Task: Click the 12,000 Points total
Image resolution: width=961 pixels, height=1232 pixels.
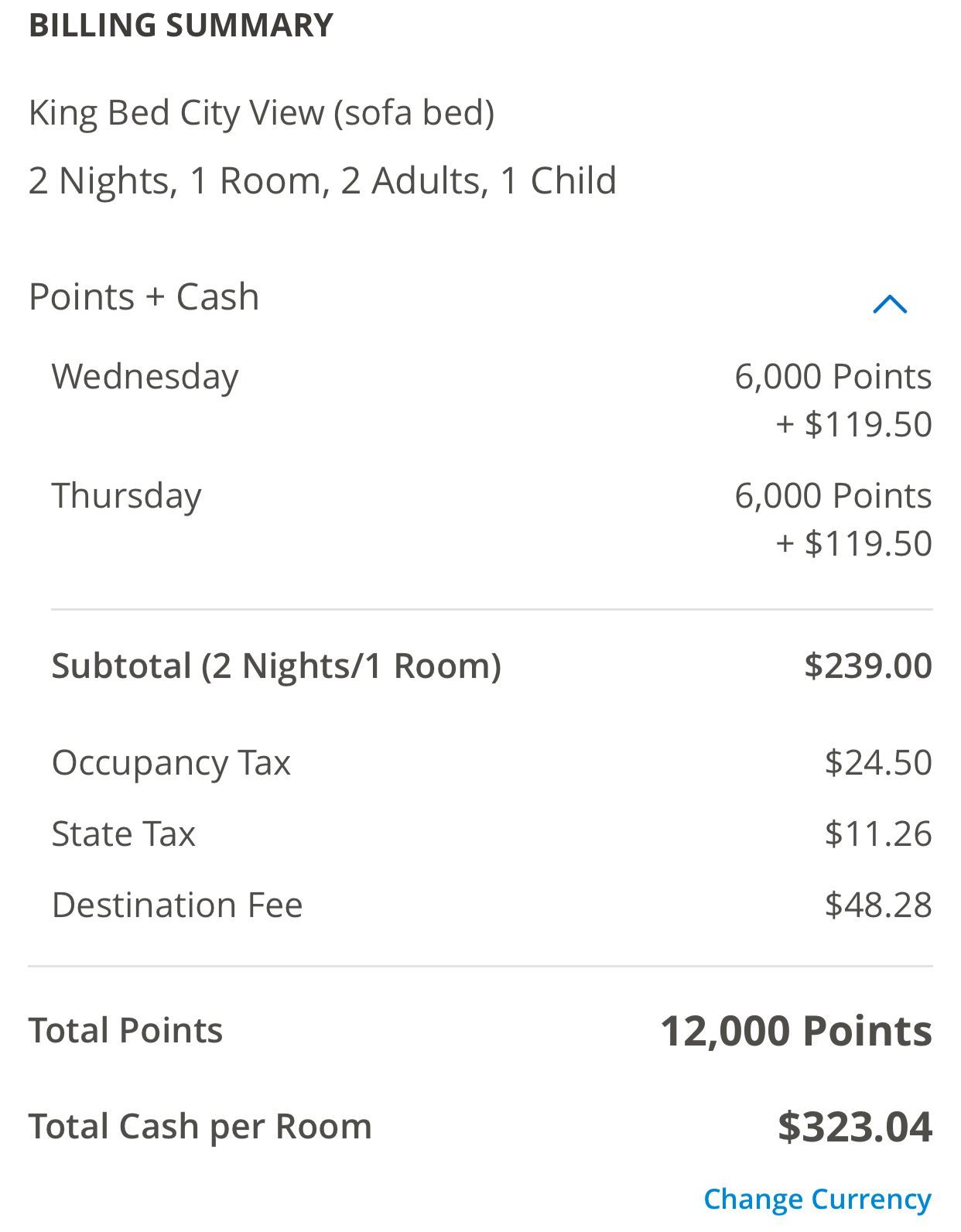Action: (796, 1032)
